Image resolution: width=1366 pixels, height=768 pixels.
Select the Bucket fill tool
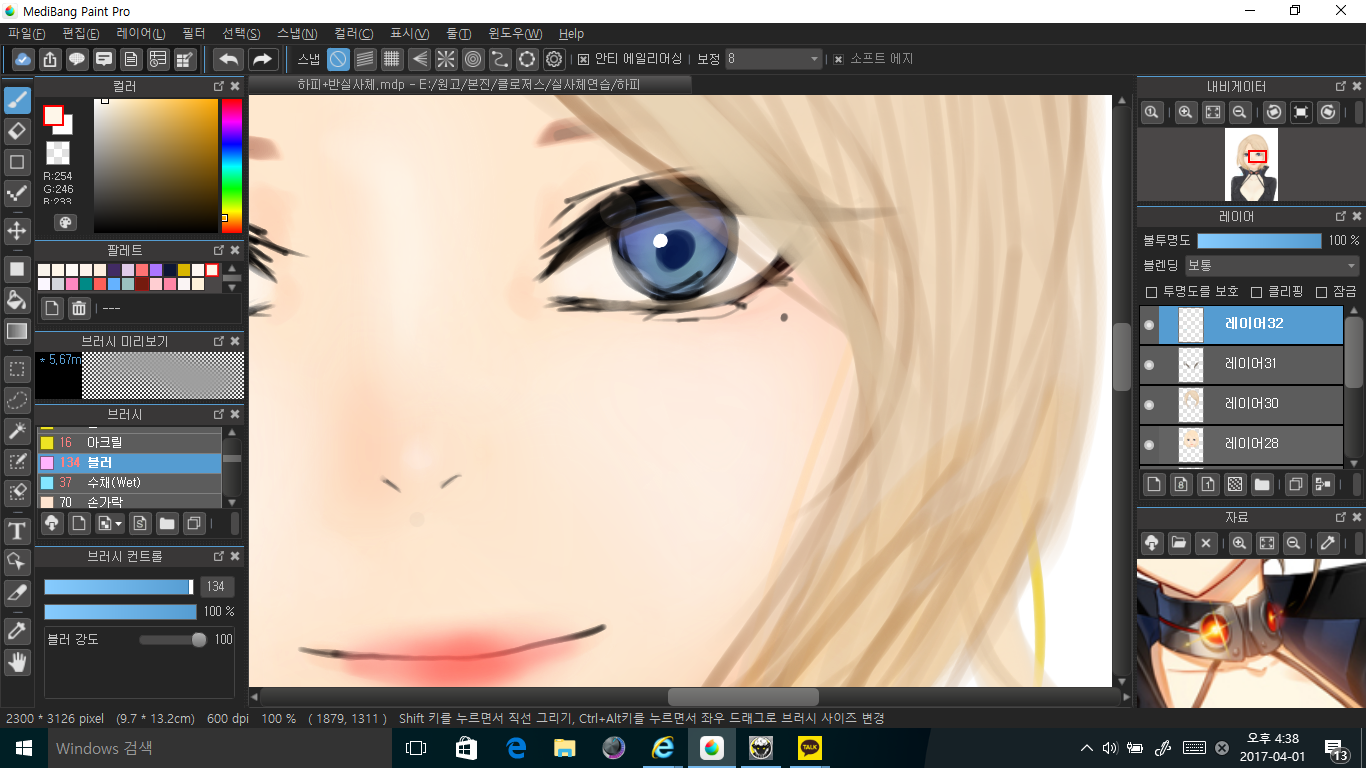click(17, 300)
